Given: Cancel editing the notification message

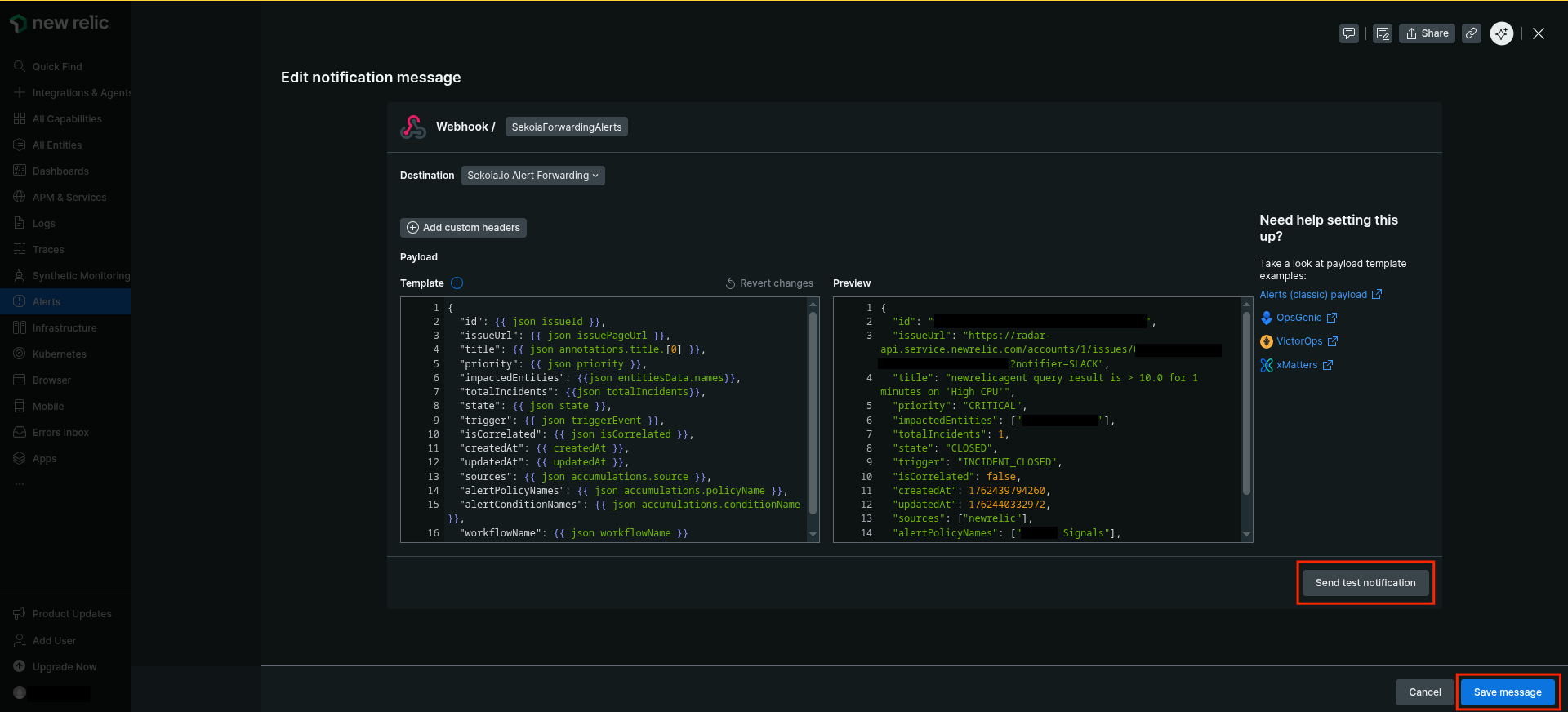Looking at the screenshot, I should pos(1424,692).
